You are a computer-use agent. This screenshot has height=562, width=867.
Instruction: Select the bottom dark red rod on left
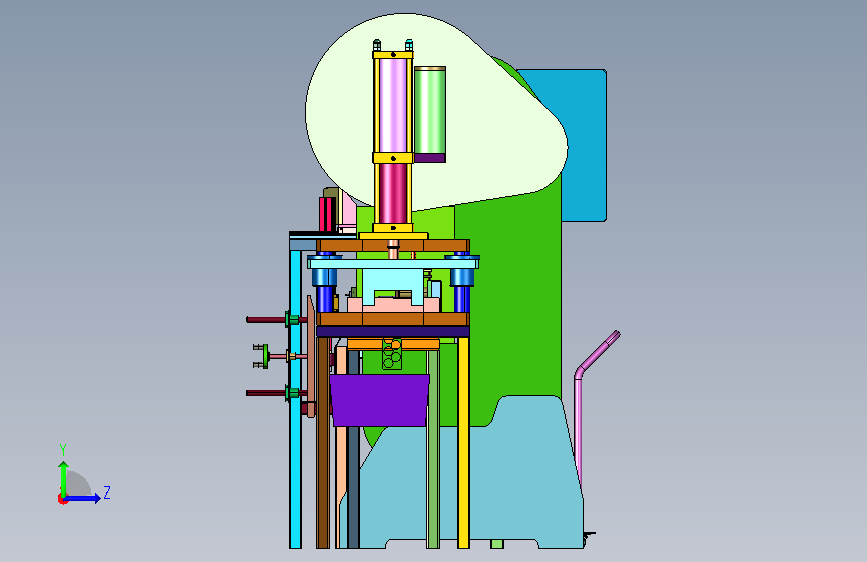click(265, 393)
